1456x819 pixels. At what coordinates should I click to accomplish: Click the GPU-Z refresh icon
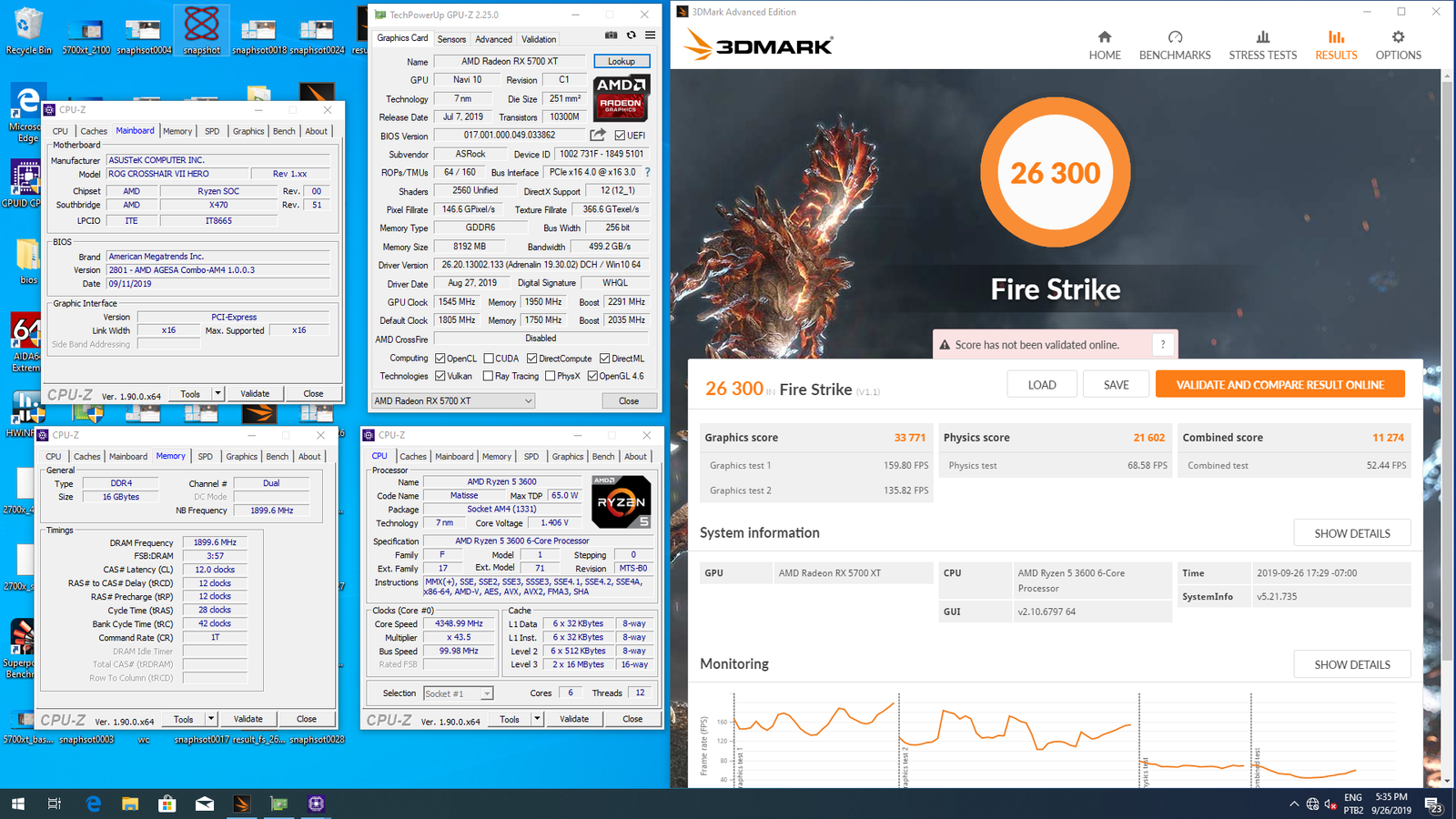point(631,35)
